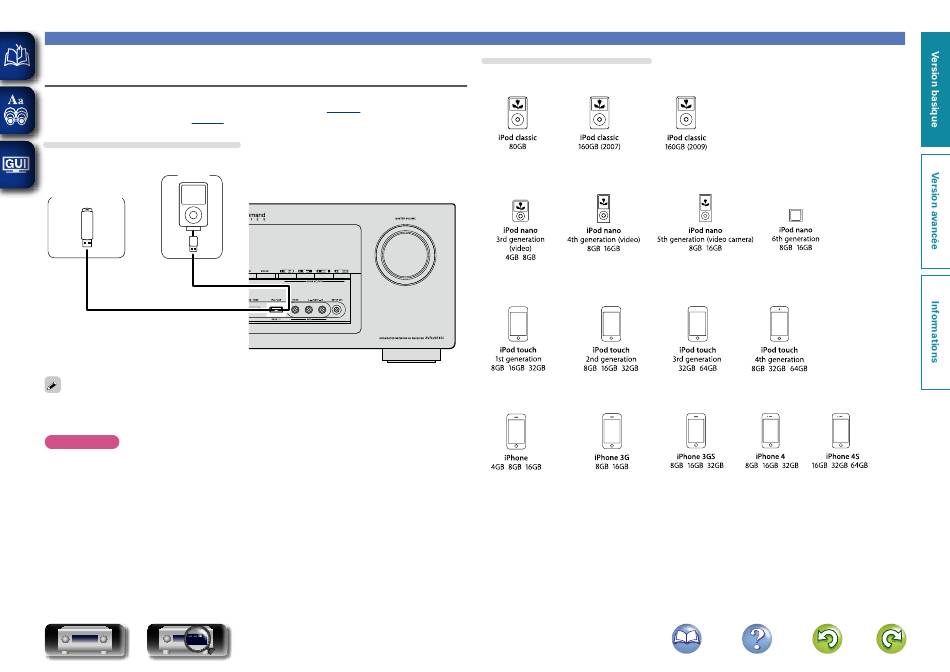Image resolution: width=950 pixels, height=672 pixels.
Task: Click the "80GB" capacity text
Action: 517,147
